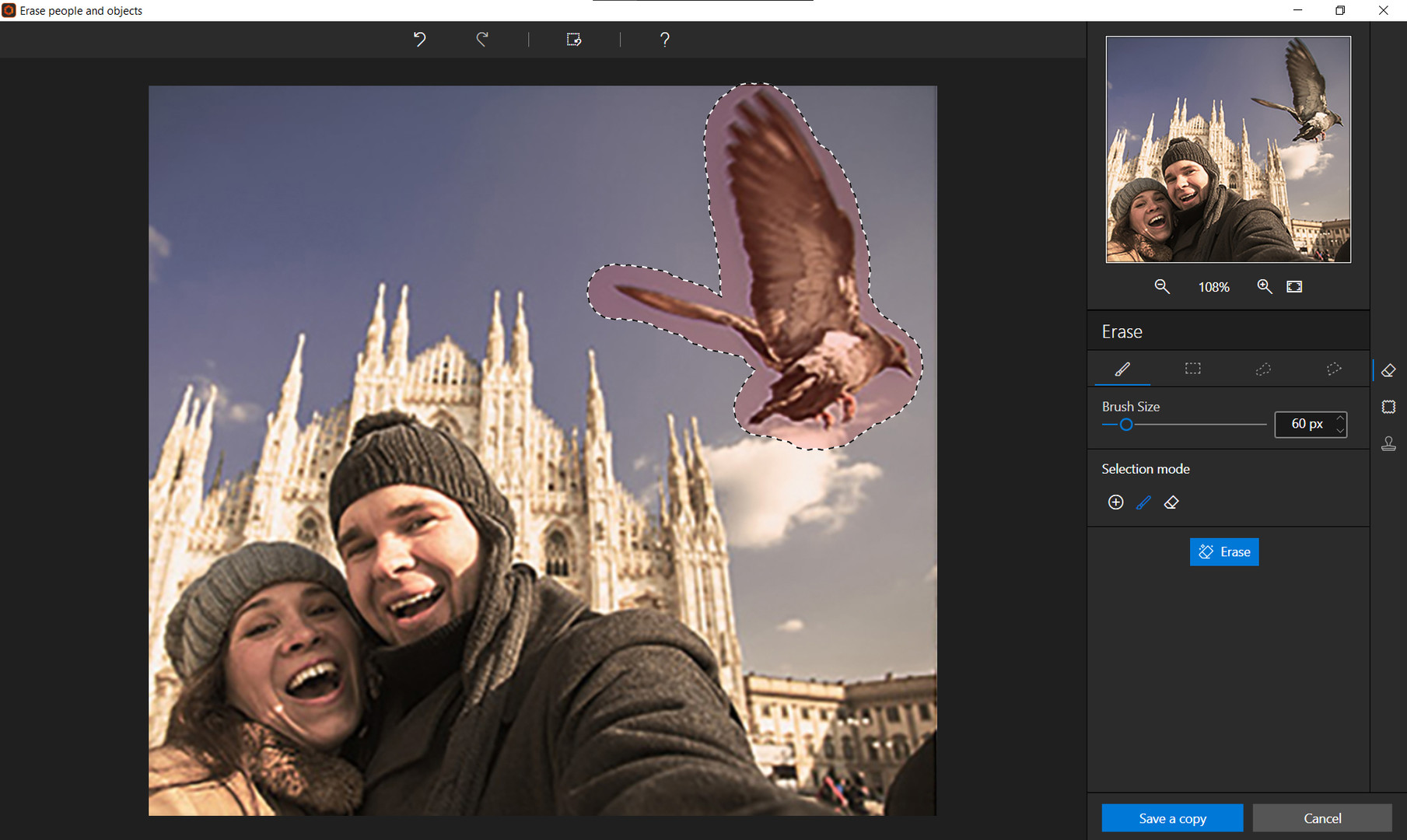Screen dimensions: 1407x840
Task: Click the Brush Size slider handle
Action: 1125,425
